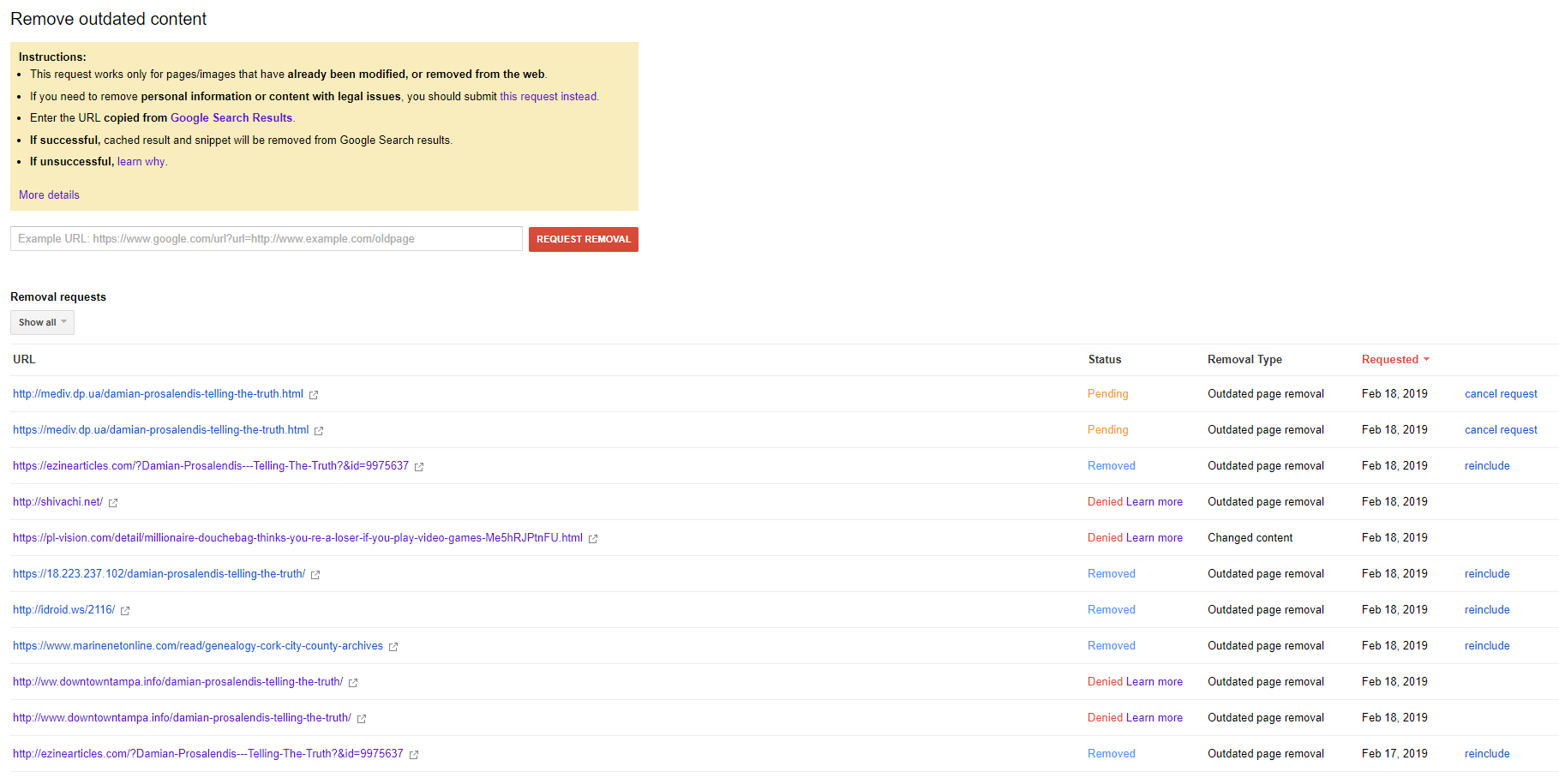Screen dimensions: 1559x784
Task: Open external link icon next to shivachi.net
Action: pos(113,503)
